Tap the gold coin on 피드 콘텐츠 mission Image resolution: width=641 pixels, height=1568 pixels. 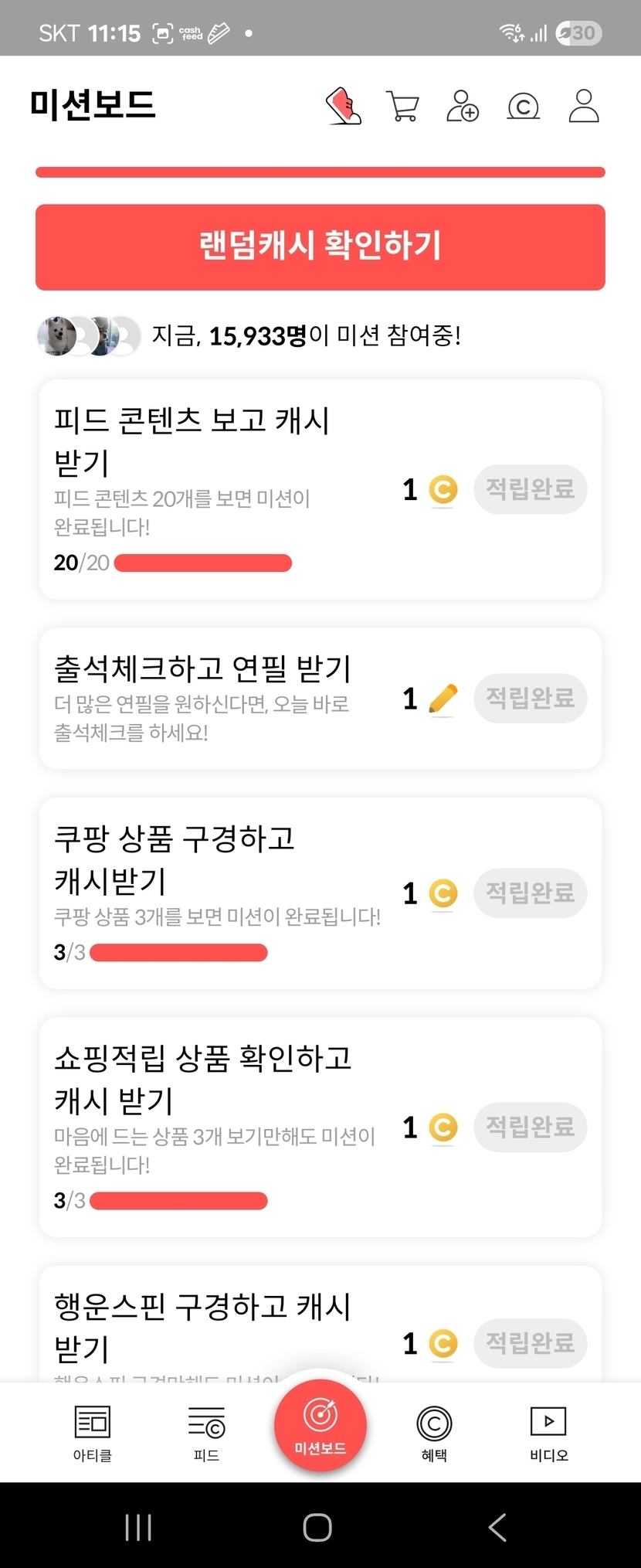(x=443, y=490)
